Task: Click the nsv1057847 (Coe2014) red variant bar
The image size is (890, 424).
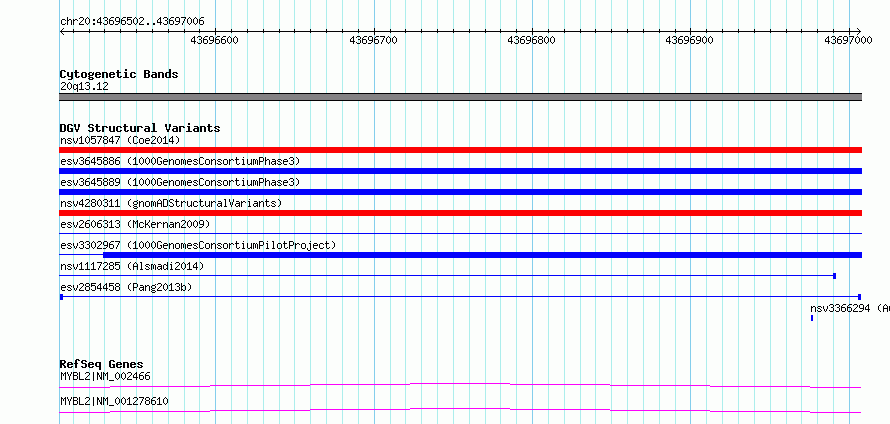Action: (x=460, y=150)
